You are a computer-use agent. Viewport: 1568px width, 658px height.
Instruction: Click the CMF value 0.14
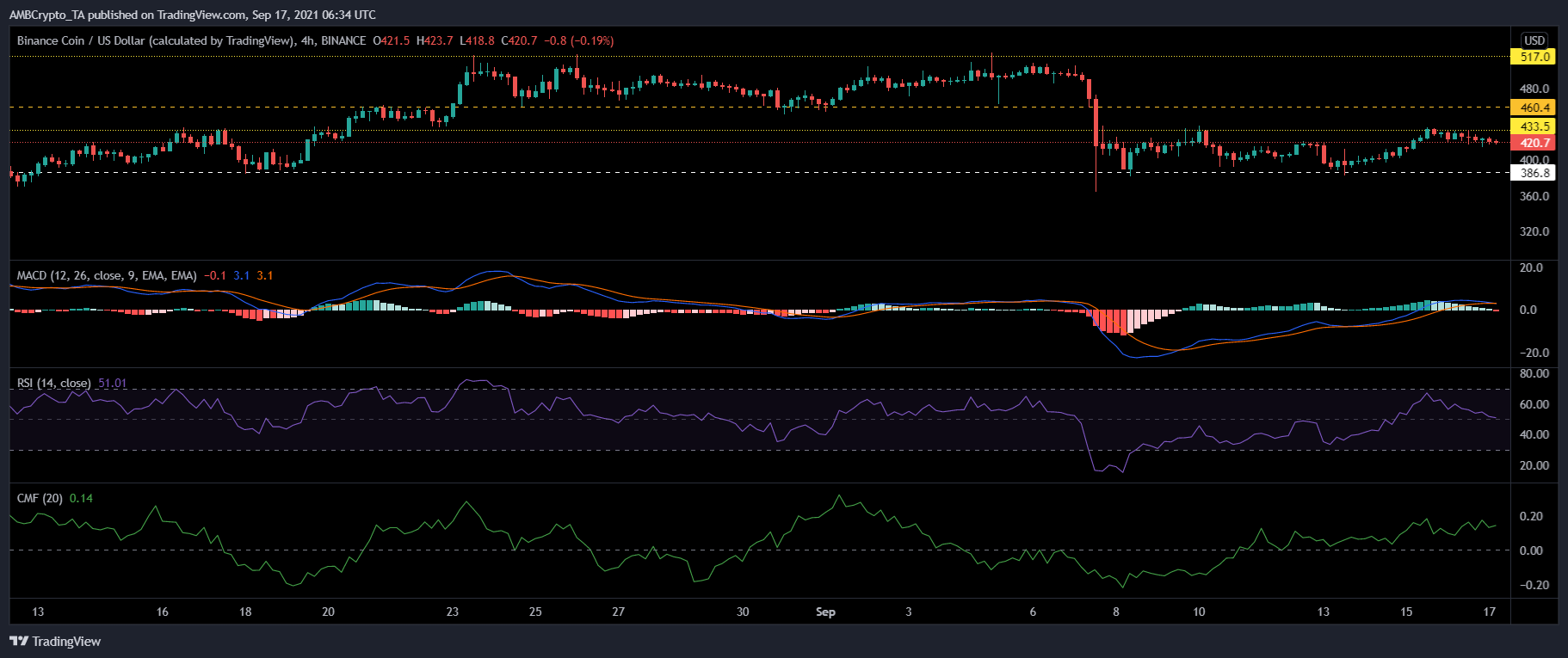pos(81,498)
